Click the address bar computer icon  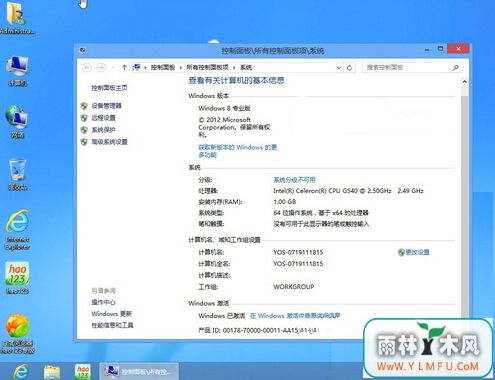tap(136, 68)
